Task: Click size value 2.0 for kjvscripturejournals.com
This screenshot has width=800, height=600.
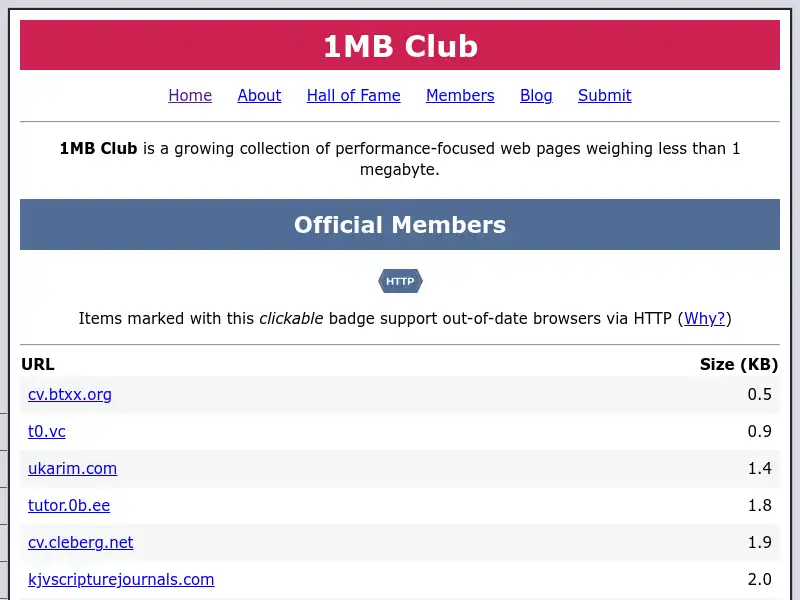Action: [x=760, y=580]
